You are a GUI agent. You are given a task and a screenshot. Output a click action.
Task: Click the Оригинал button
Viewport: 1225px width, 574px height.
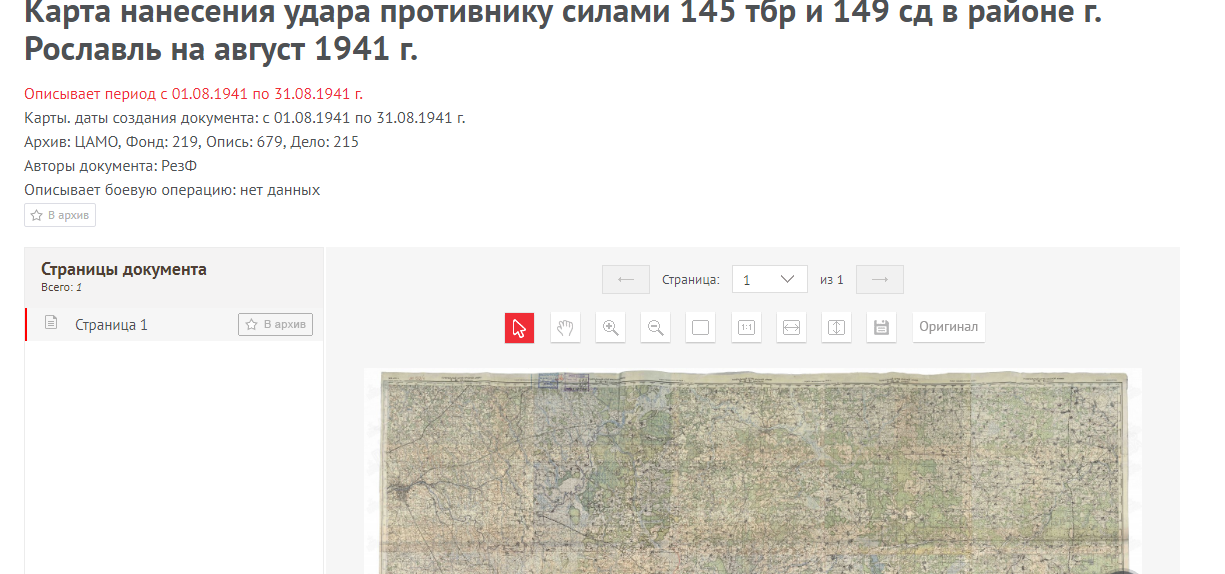click(948, 328)
